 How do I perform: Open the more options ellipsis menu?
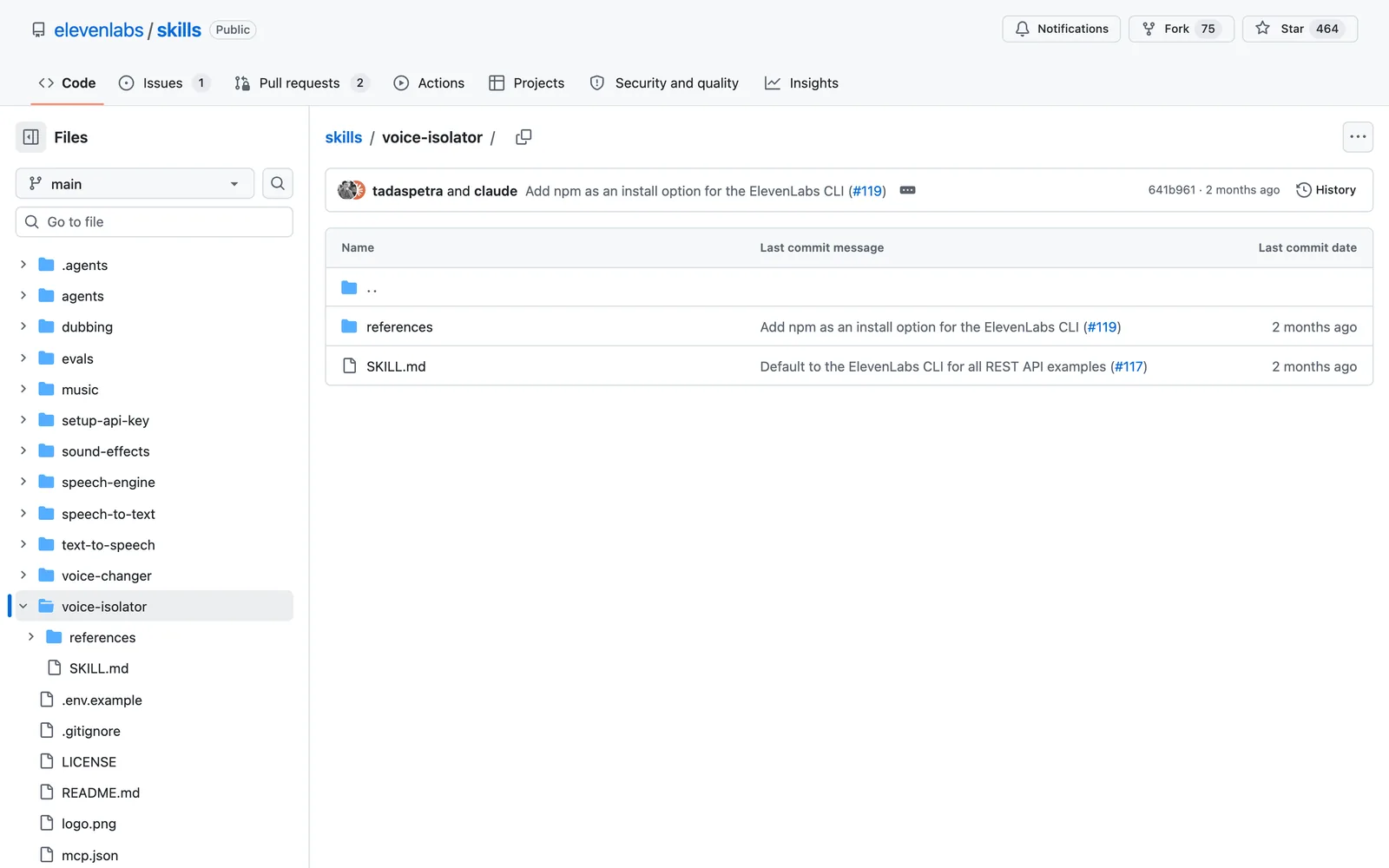tap(1358, 137)
